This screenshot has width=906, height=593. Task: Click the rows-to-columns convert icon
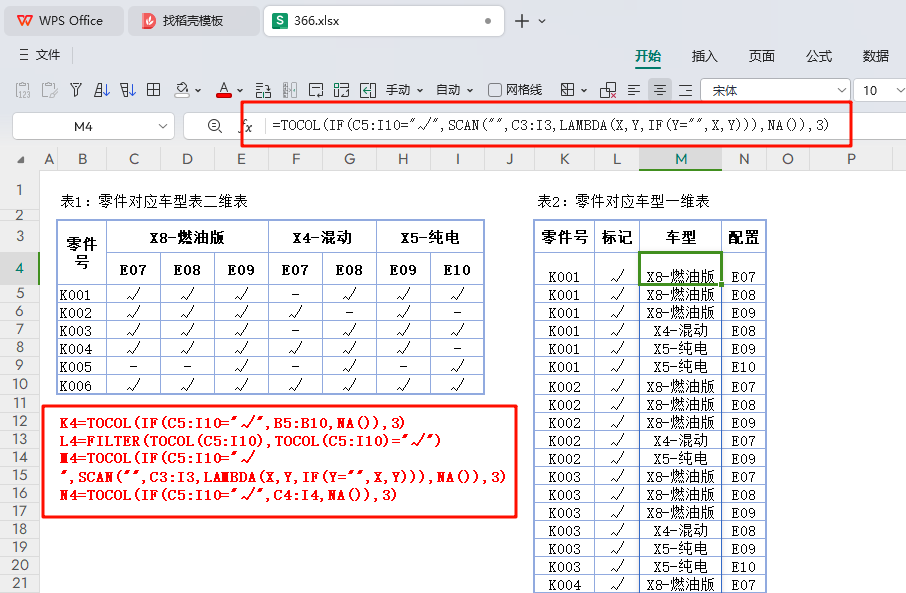(263, 90)
